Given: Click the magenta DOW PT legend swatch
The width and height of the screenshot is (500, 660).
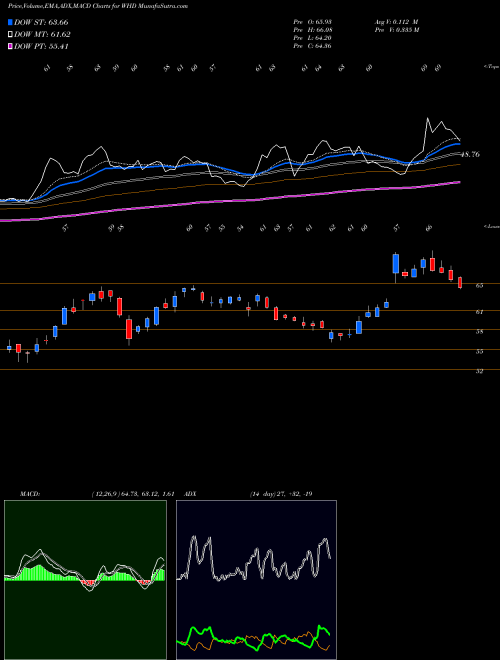Looking at the screenshot, I should [10, 46].
